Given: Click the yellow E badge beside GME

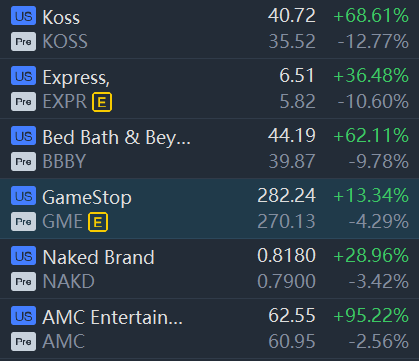Looking at the screenshot, I should point(98,222).
